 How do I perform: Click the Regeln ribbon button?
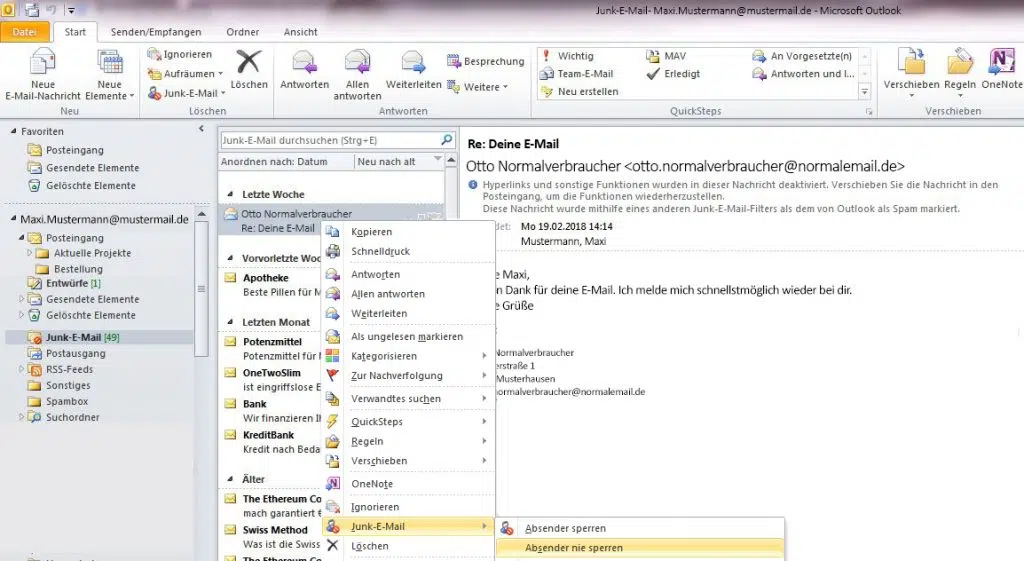pyautogui.click(x=959, y=72)
